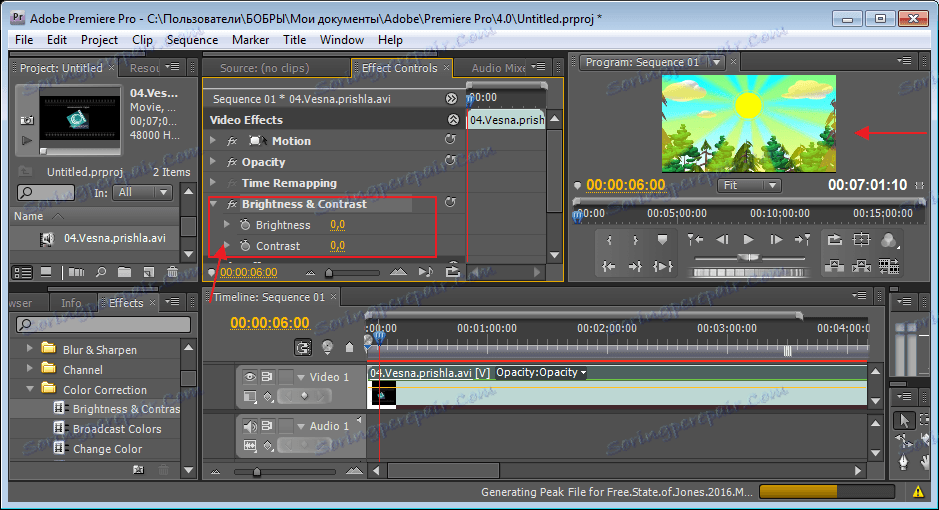Toggle the Opacity fx effect switch

tap(232, 162)
